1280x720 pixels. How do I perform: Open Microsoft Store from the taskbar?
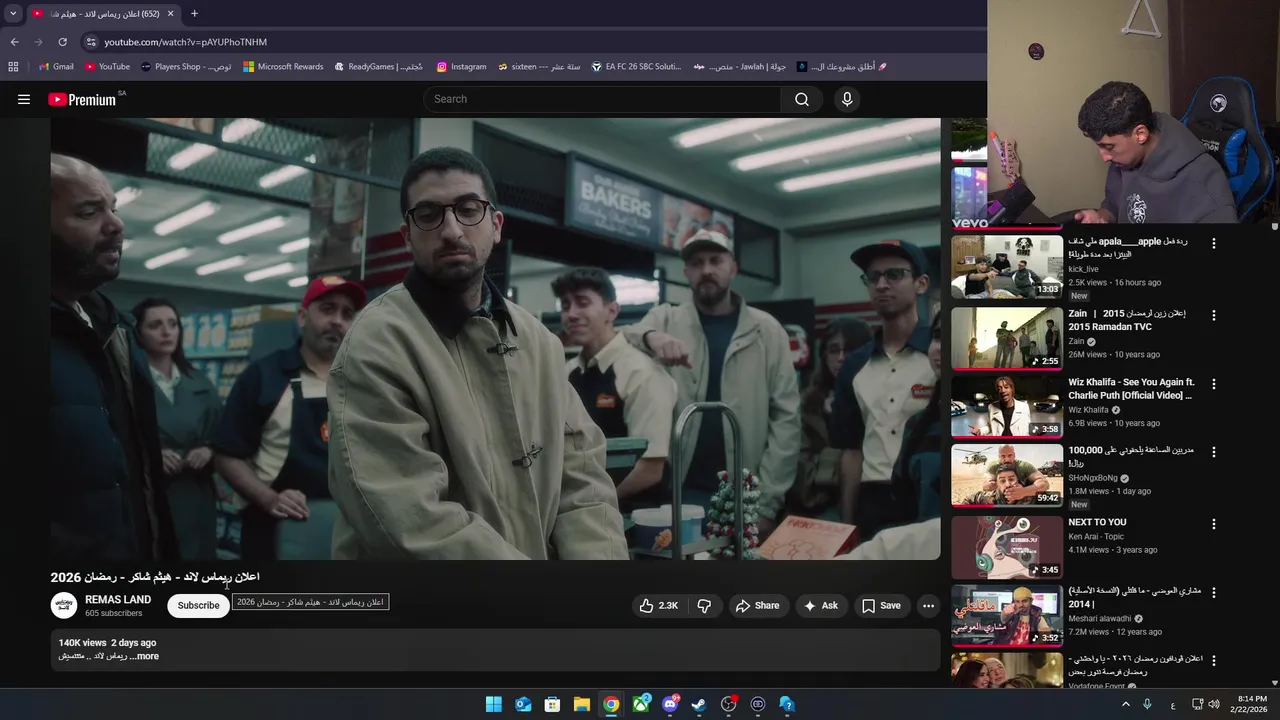tap(552, 704)
